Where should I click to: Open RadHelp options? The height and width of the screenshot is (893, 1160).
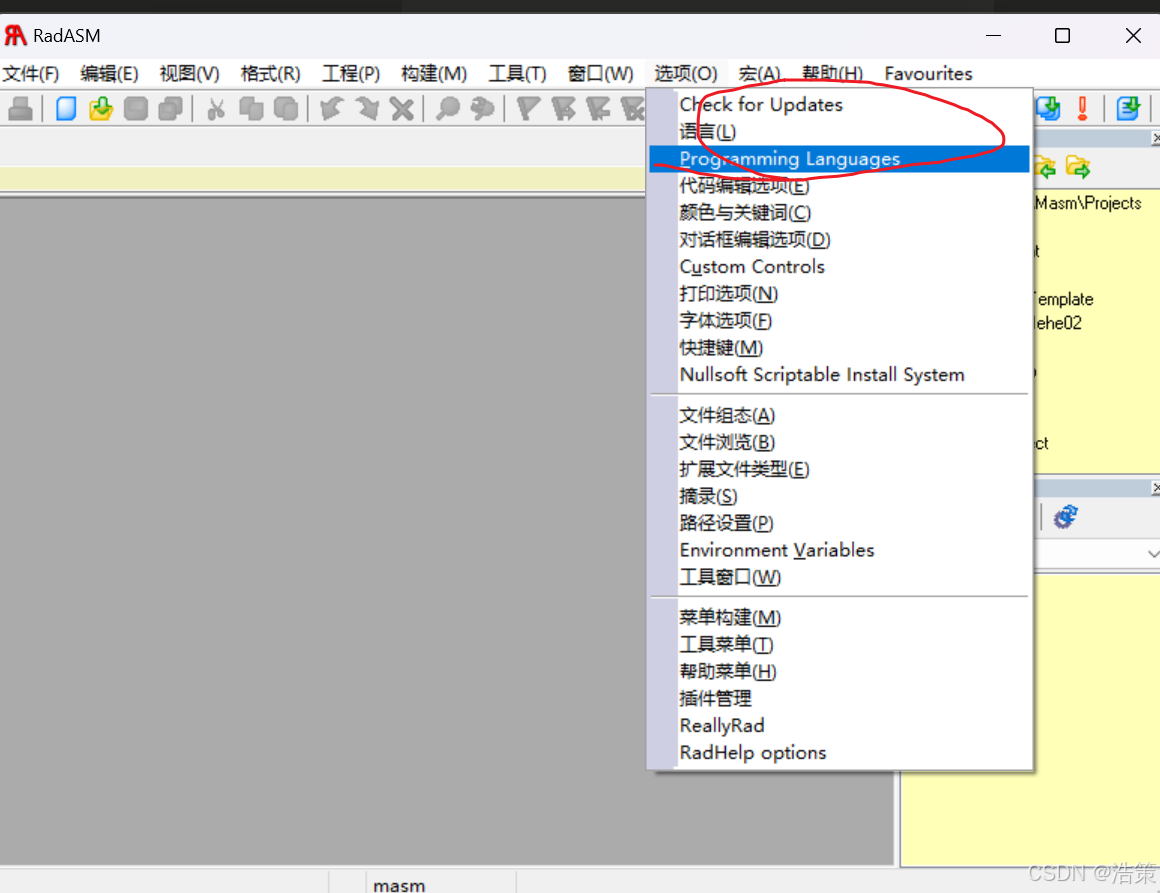point(839,753)
